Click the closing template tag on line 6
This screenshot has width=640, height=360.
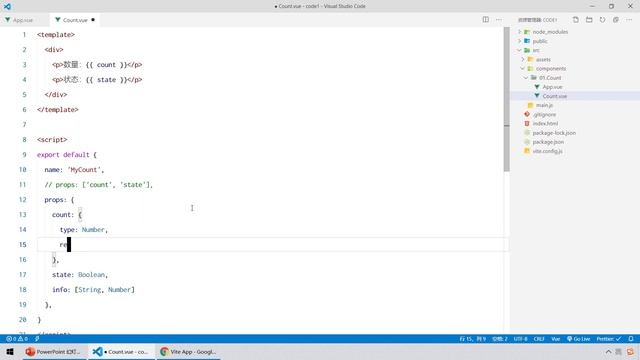point(58,110)
